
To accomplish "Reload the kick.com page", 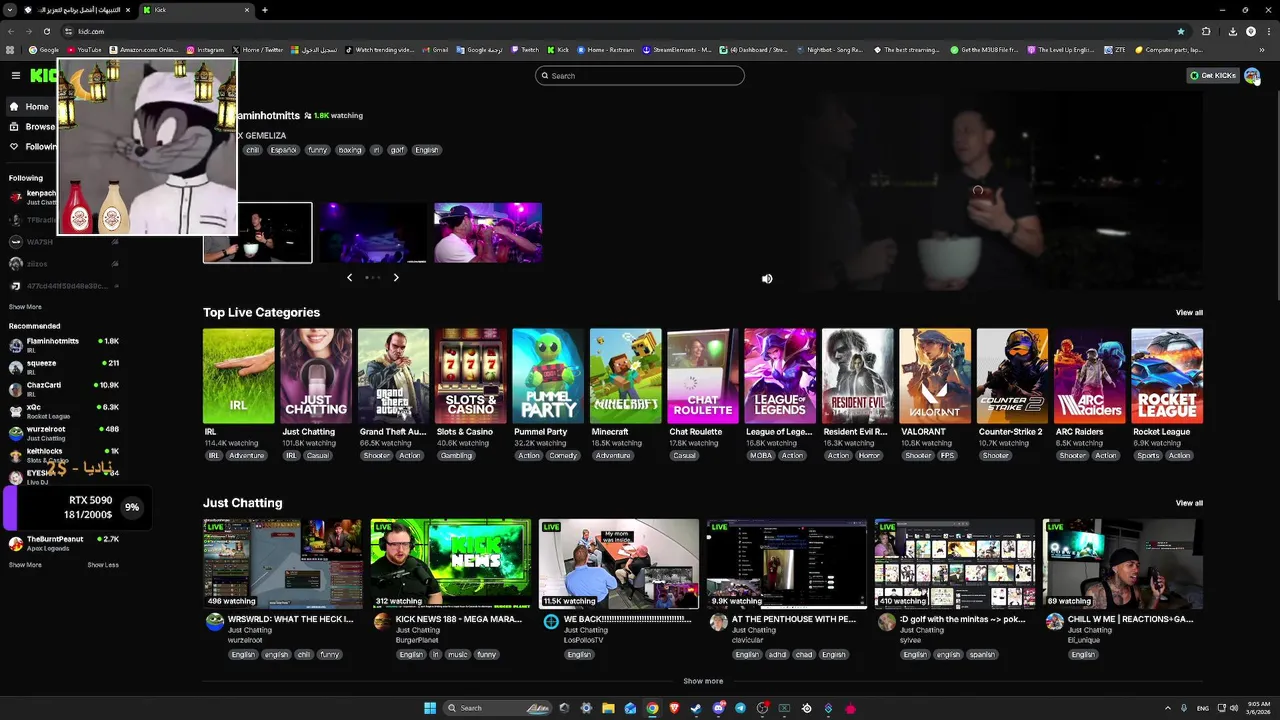I will click(x=46, y=31).
